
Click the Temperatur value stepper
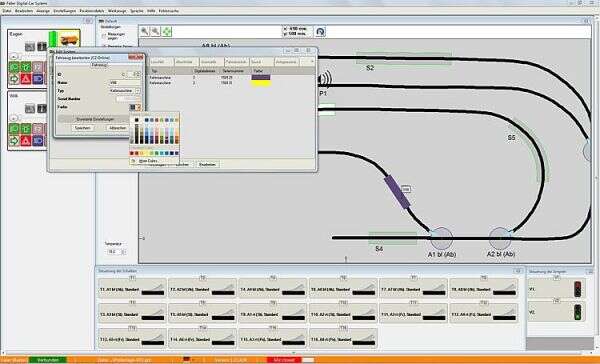(123, 252)
